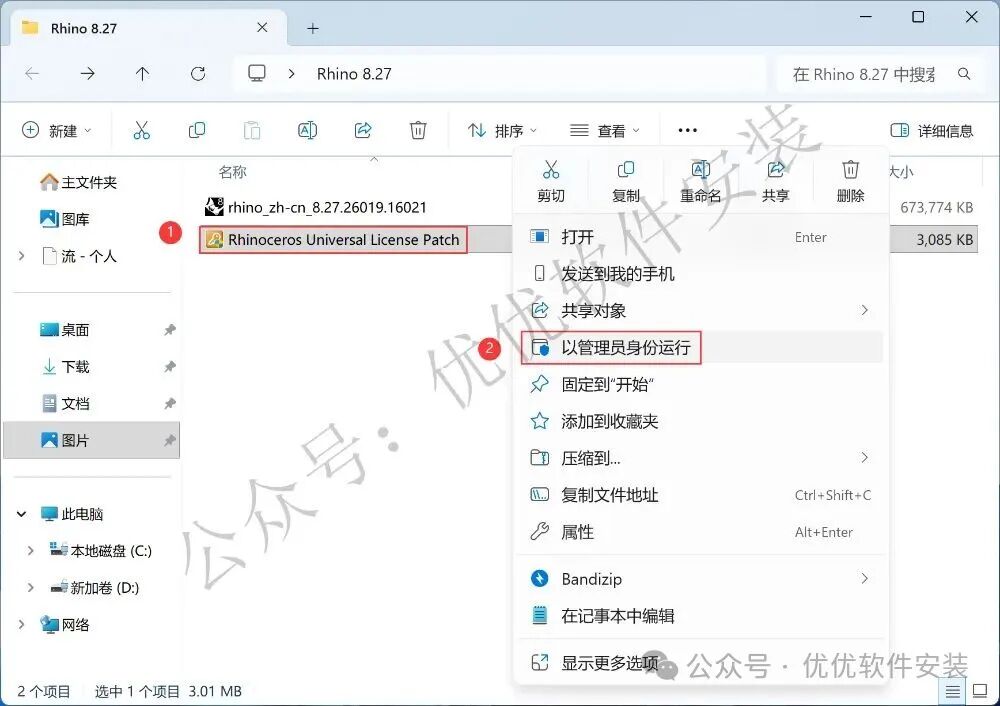Choose 添加到收藏夹
This screenshot has width=1000, height=706.
701,422
